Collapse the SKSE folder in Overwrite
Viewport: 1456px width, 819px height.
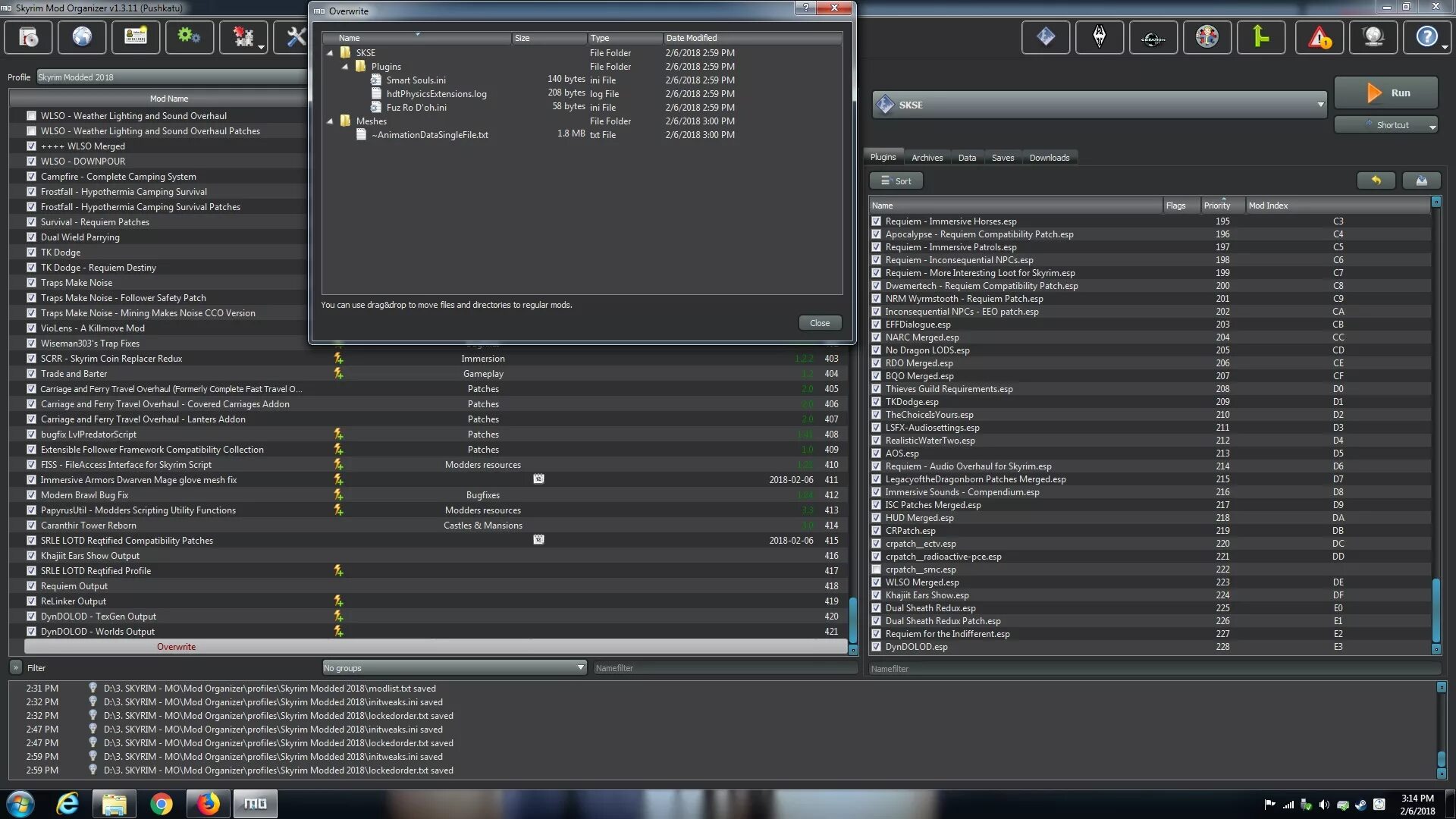(330, 53)
